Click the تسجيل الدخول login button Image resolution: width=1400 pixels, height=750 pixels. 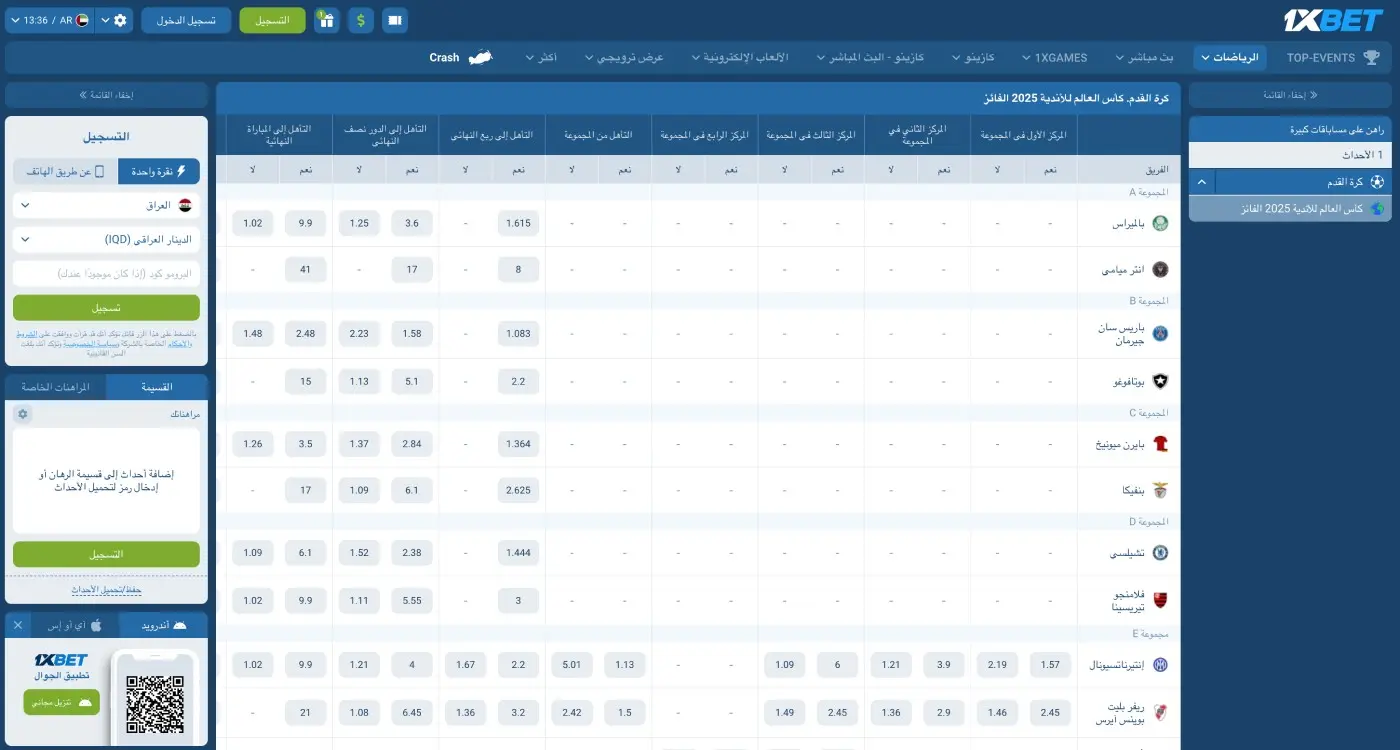point(187,20)
